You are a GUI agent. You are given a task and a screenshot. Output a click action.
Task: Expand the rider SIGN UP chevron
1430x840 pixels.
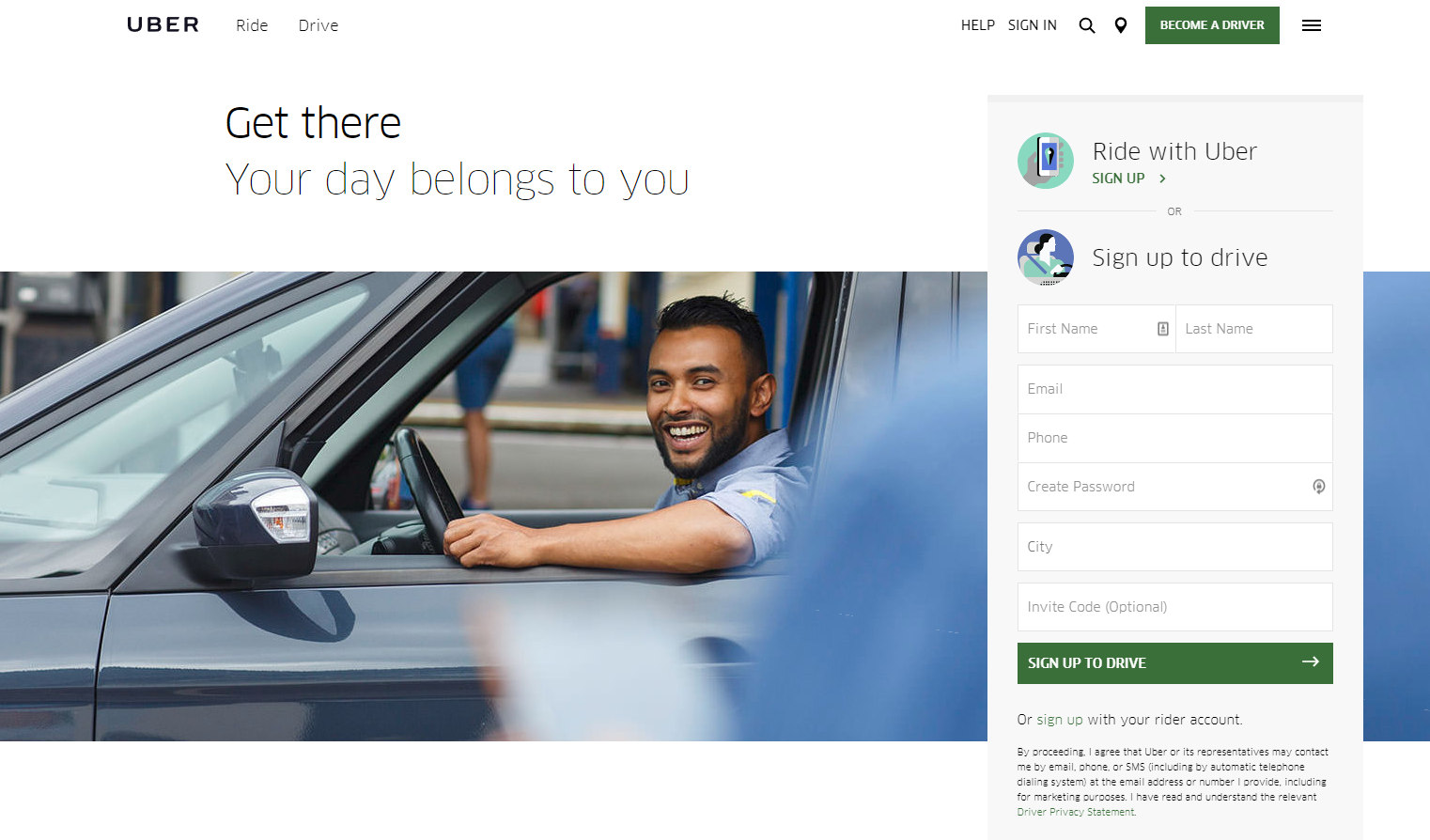point(1162,179)
